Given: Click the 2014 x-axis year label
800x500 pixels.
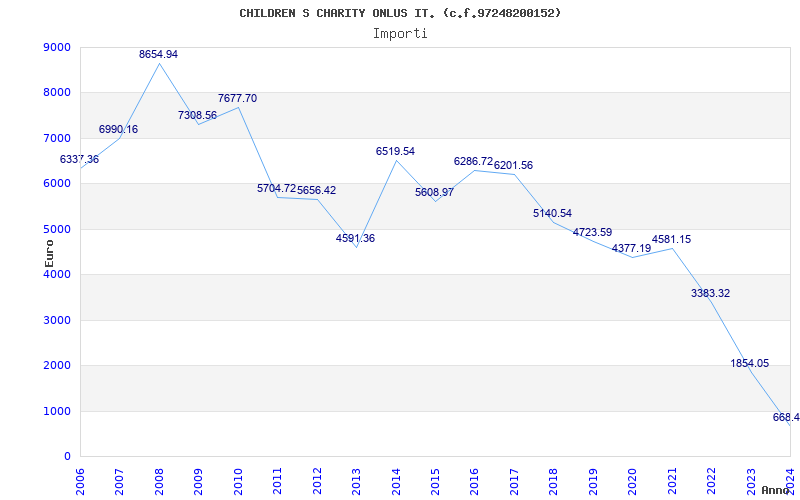Looking at the screenshot, I should click(x=395, y=483).
